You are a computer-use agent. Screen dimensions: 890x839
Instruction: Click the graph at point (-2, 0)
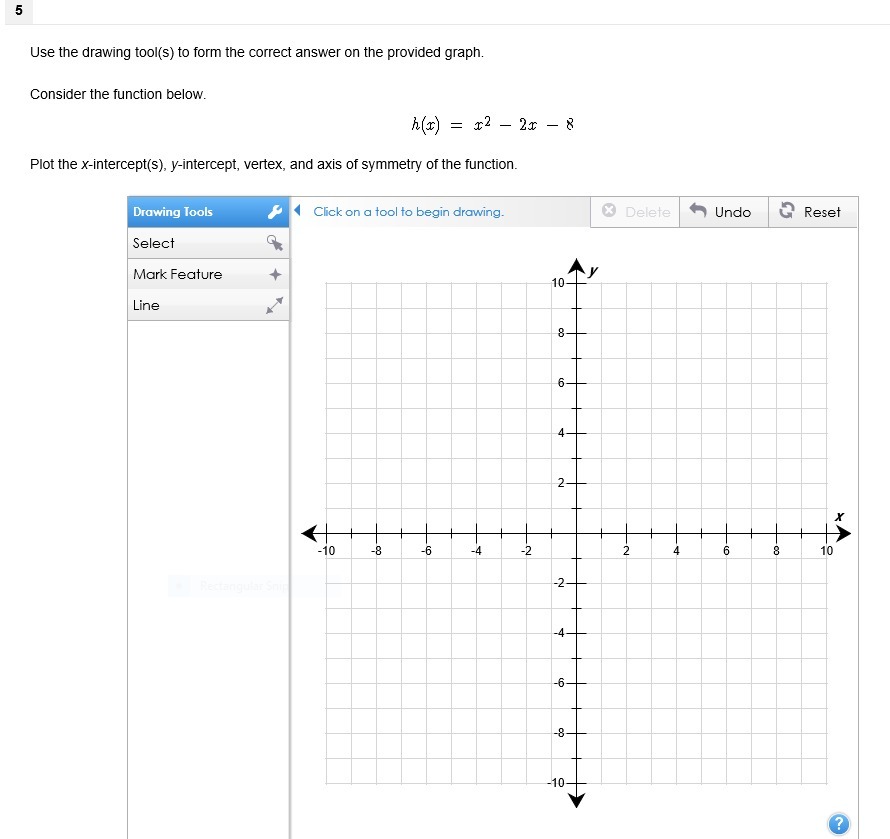click(x=526, y=533)
